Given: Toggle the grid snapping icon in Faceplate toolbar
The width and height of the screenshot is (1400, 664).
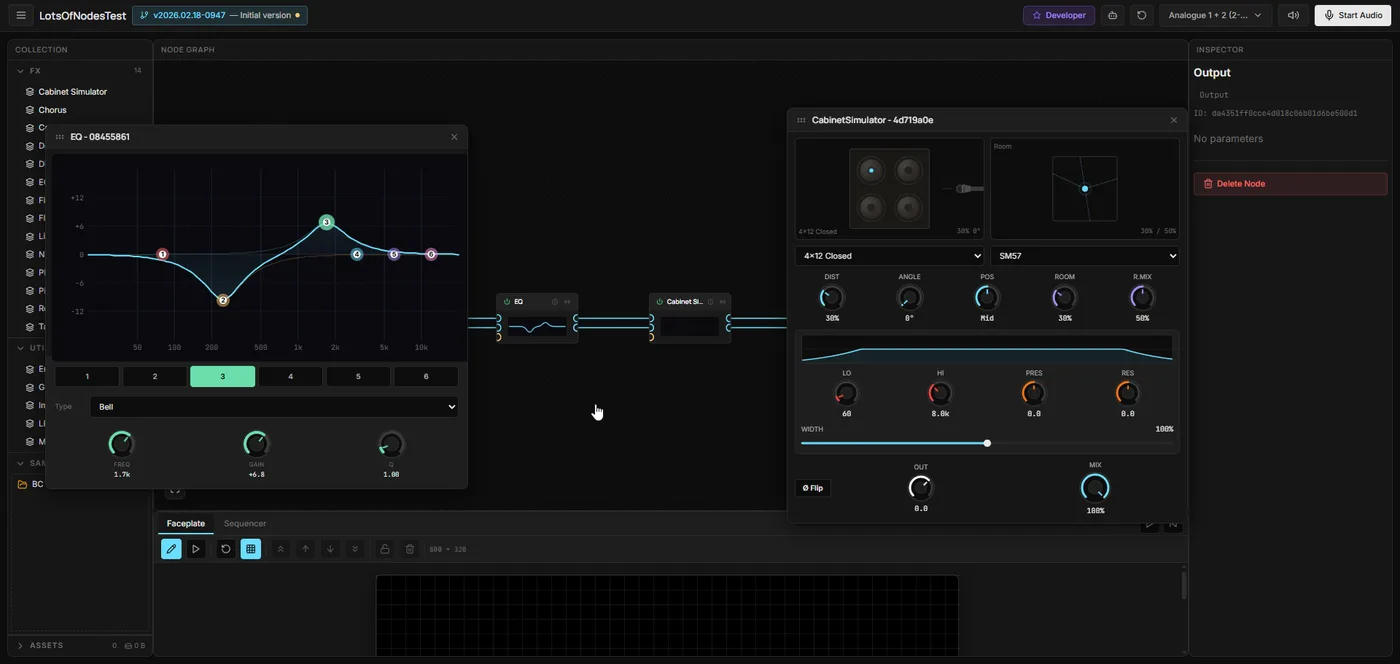Looking at the screenshot, I should (249, 548).
